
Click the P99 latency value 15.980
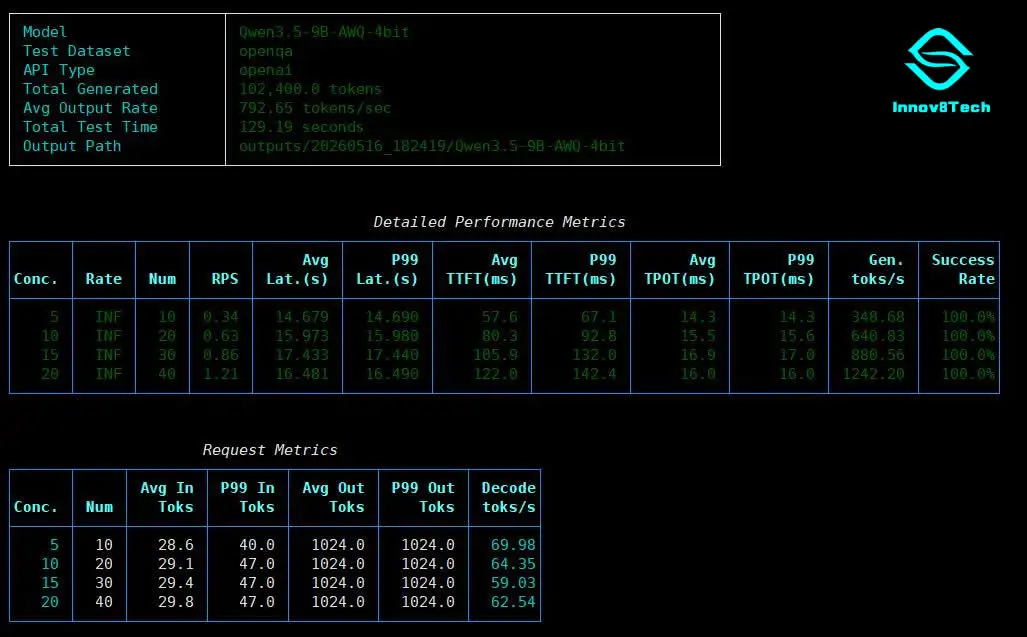392,336
